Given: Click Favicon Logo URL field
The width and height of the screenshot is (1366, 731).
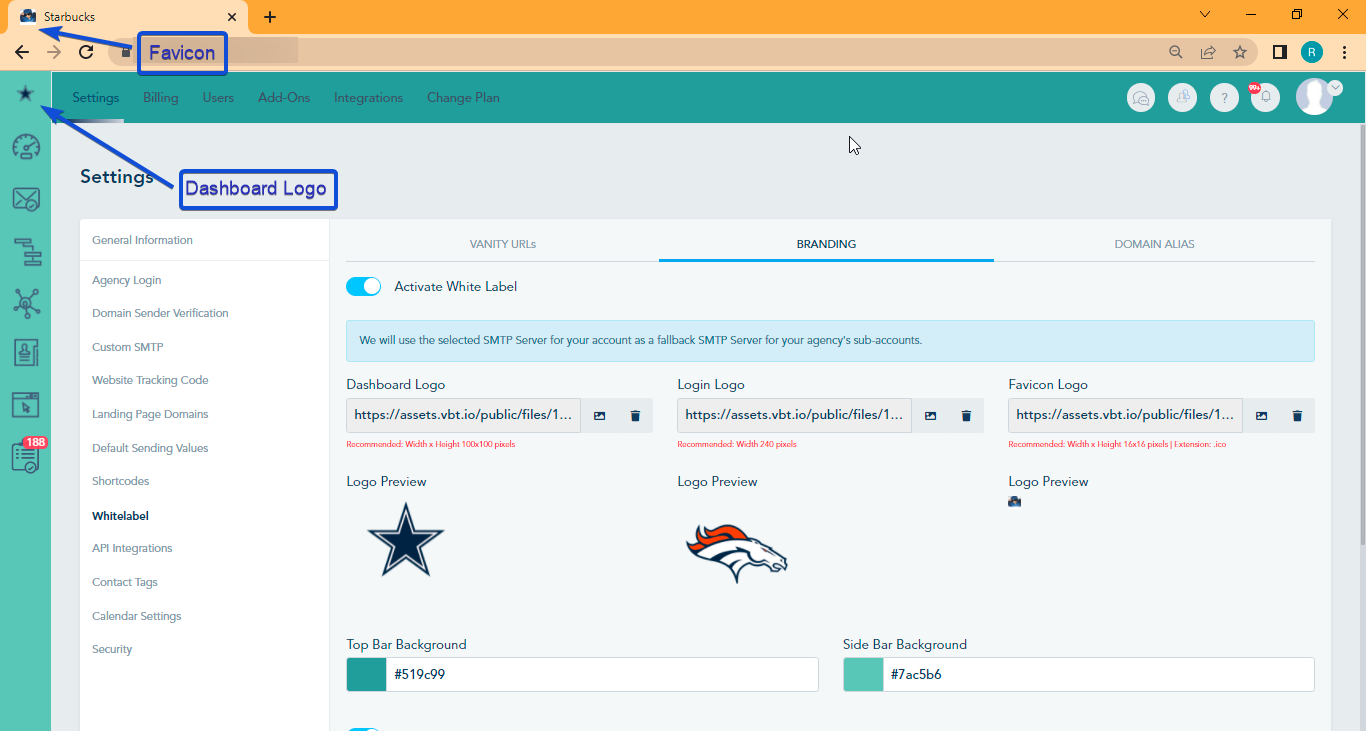Looking at the screenshot, I should [x=1126, y=415].
